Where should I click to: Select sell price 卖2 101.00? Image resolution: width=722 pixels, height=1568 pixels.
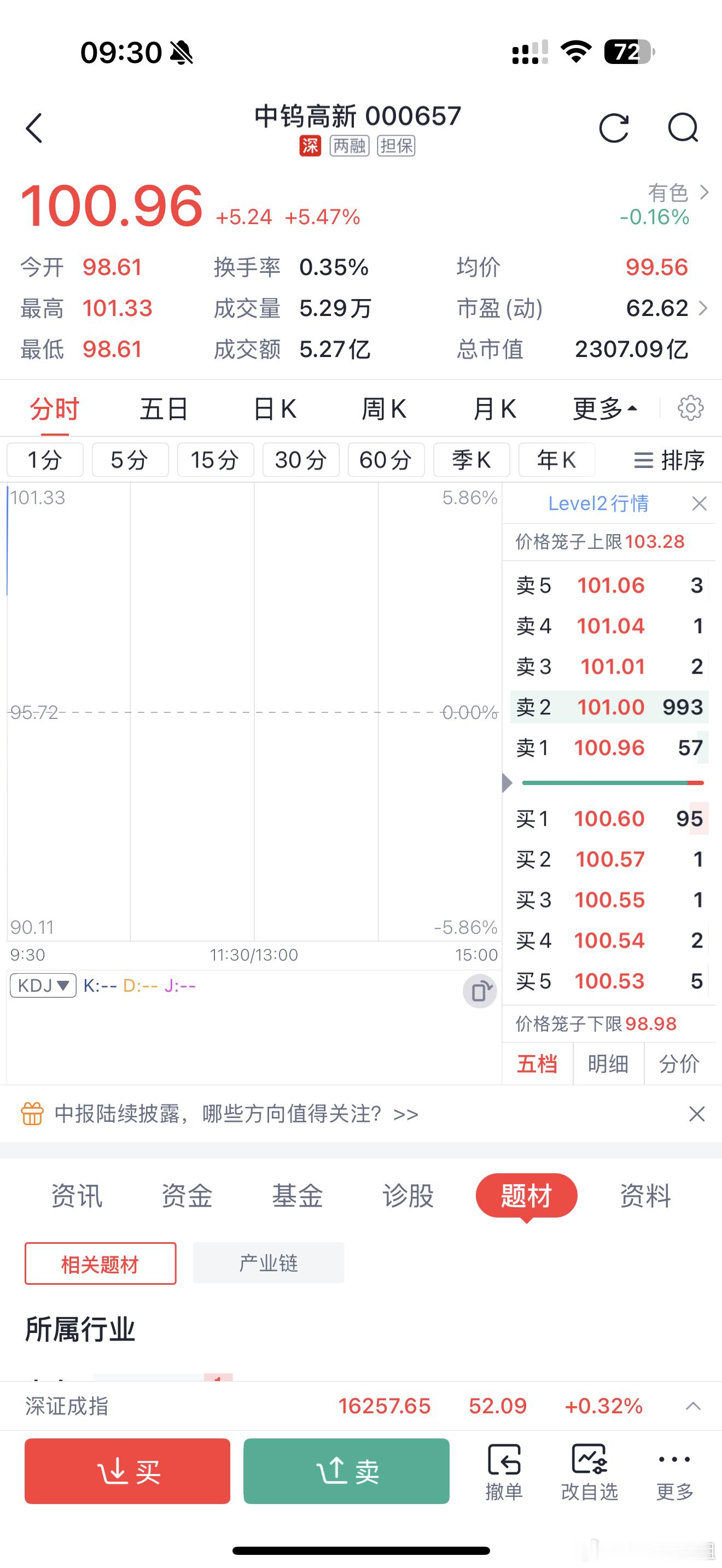click(x=609, y=707)
